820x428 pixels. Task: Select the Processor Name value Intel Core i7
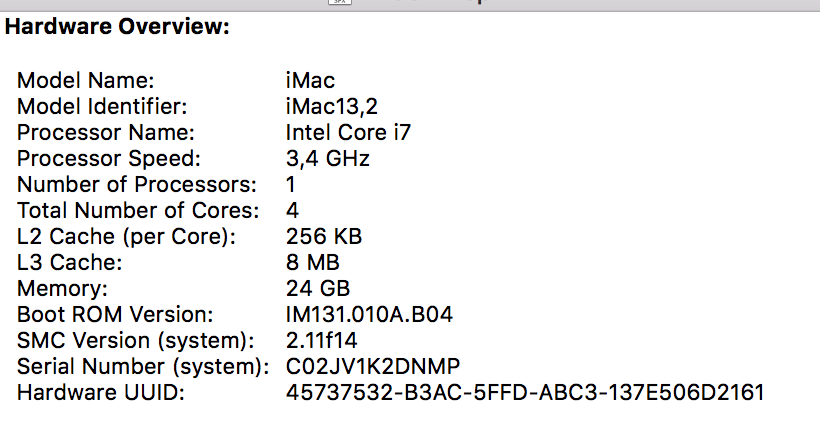click(x=348, y=132)
